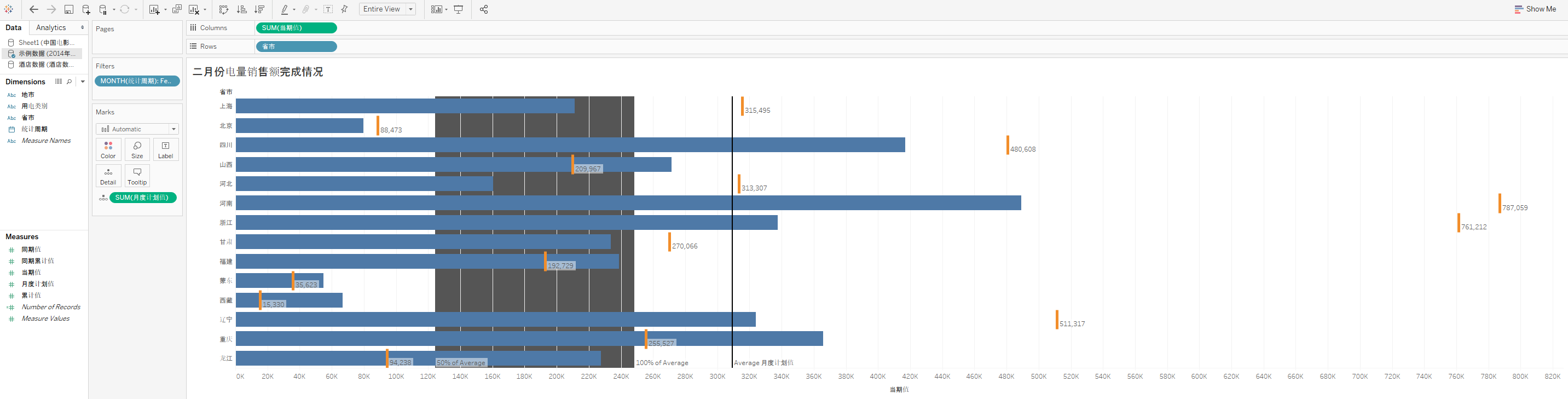Click the SUM(月度计划值) pill on Marks
The height and width of the screenshot is (399, 1568).
click(x=143, y=198)
